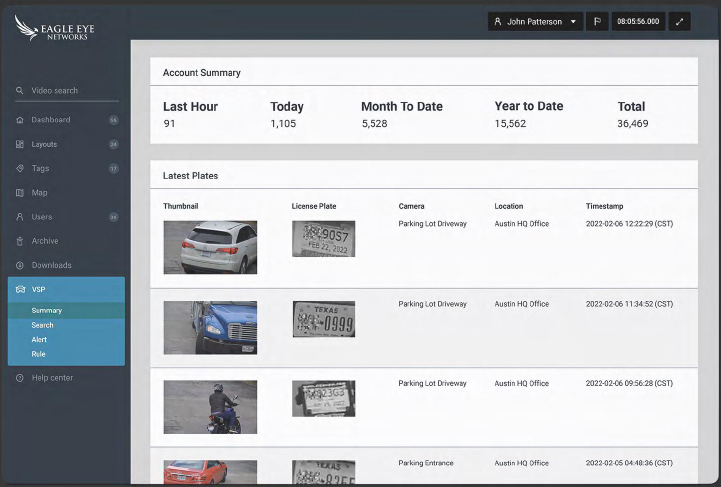Screen dimensions: 721x487
Task: Open the blue truck thumbnail
Action: [210, 328]
